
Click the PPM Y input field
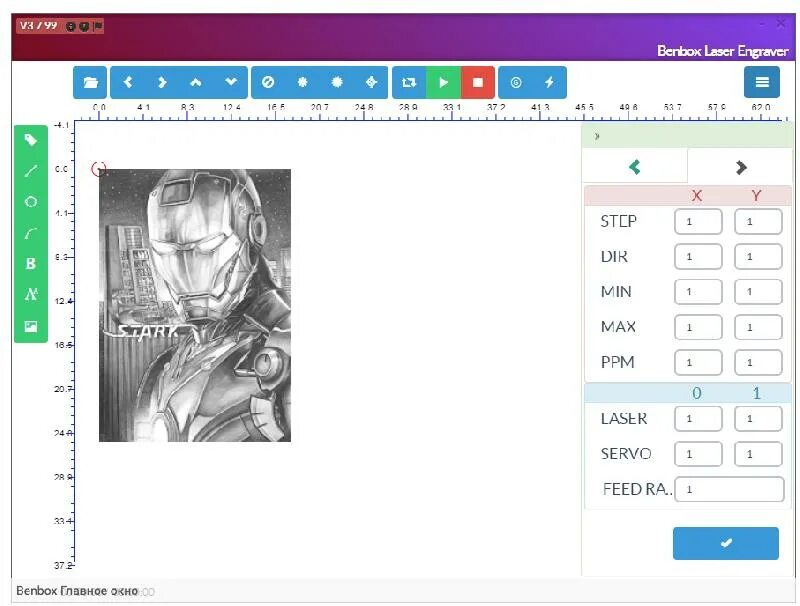[x=758, y=362]
